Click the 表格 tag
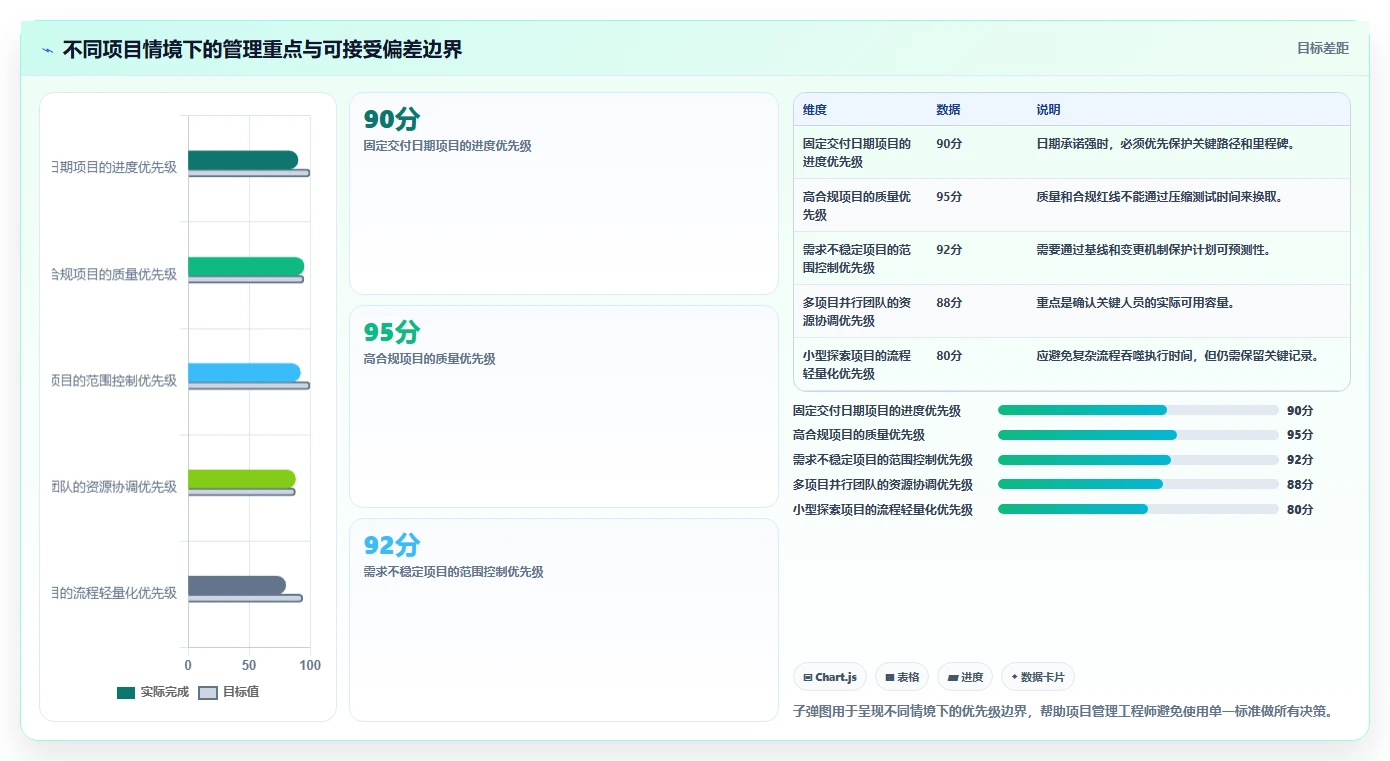Image resolution: width=1390 pixels, height=761 pixels. tap(902, 677)
